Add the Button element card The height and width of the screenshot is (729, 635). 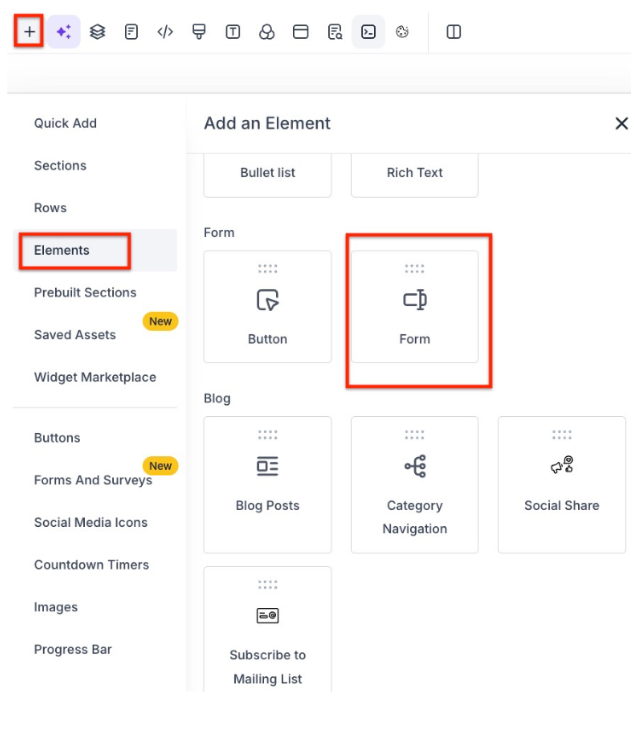point(267,307)
